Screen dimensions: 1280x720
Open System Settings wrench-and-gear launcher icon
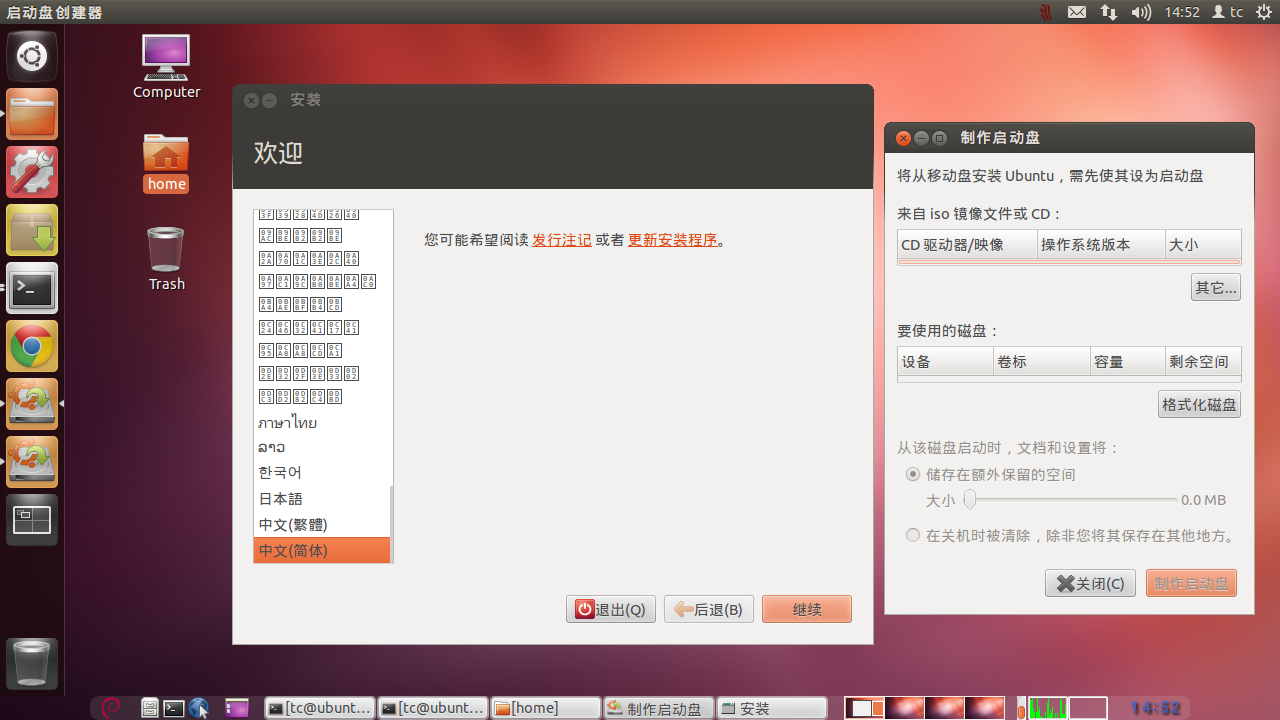(32, 172)
